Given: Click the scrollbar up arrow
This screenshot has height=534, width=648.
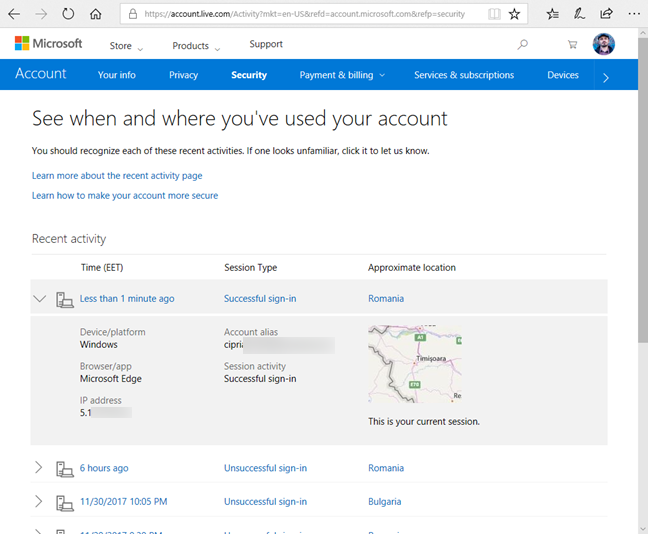Looking at the screenshot, I should pyautogui.click(x=643, y=33).
